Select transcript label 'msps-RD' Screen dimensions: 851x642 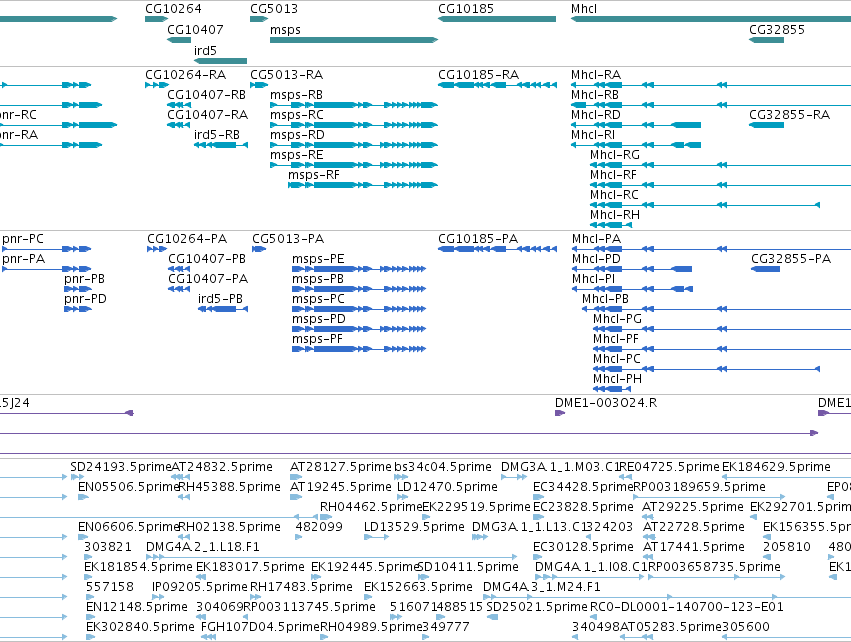pyautogui.click(x=297, y=135)
